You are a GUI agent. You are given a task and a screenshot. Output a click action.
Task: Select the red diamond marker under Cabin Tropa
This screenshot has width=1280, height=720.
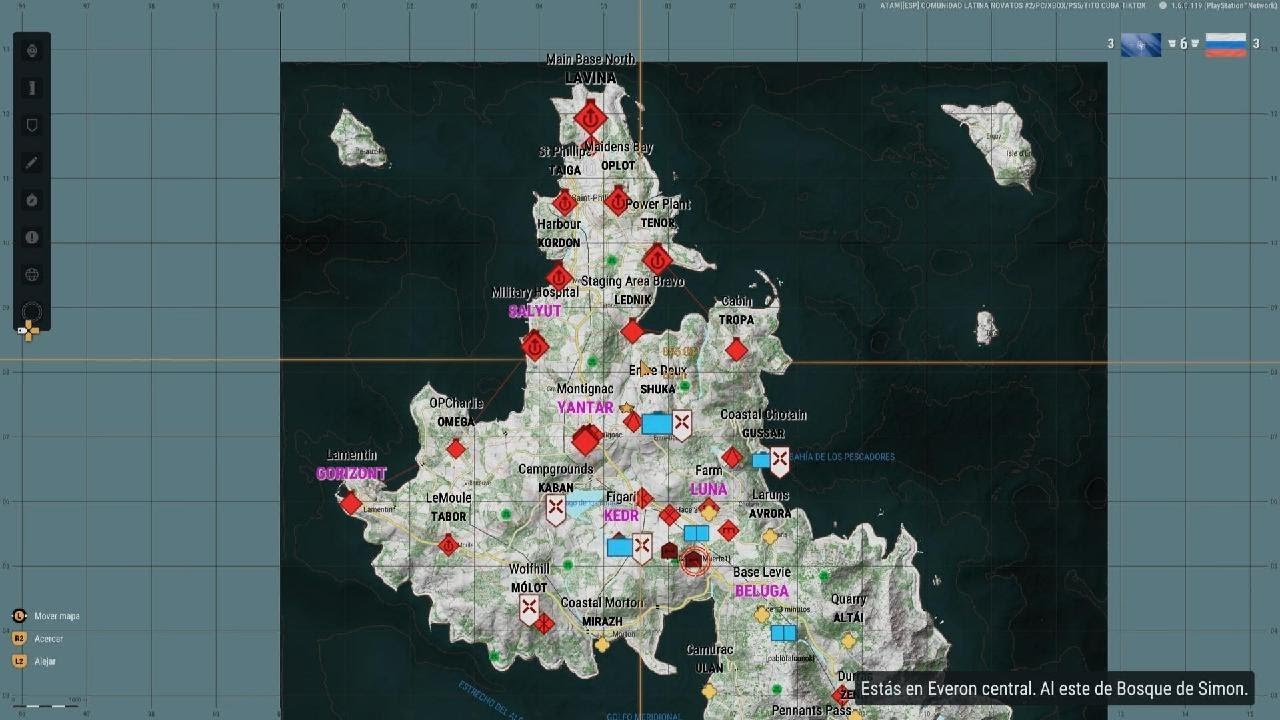point(736,349)
